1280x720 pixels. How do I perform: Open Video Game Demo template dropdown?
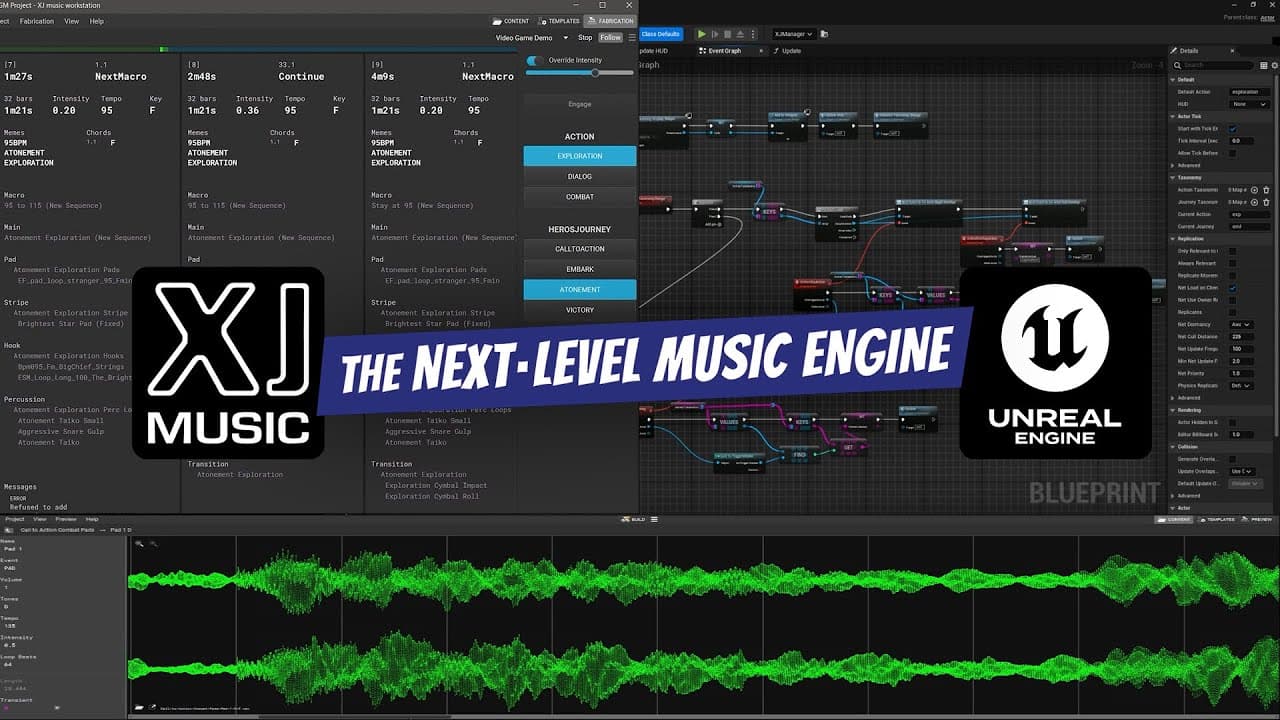click(532, 38)
